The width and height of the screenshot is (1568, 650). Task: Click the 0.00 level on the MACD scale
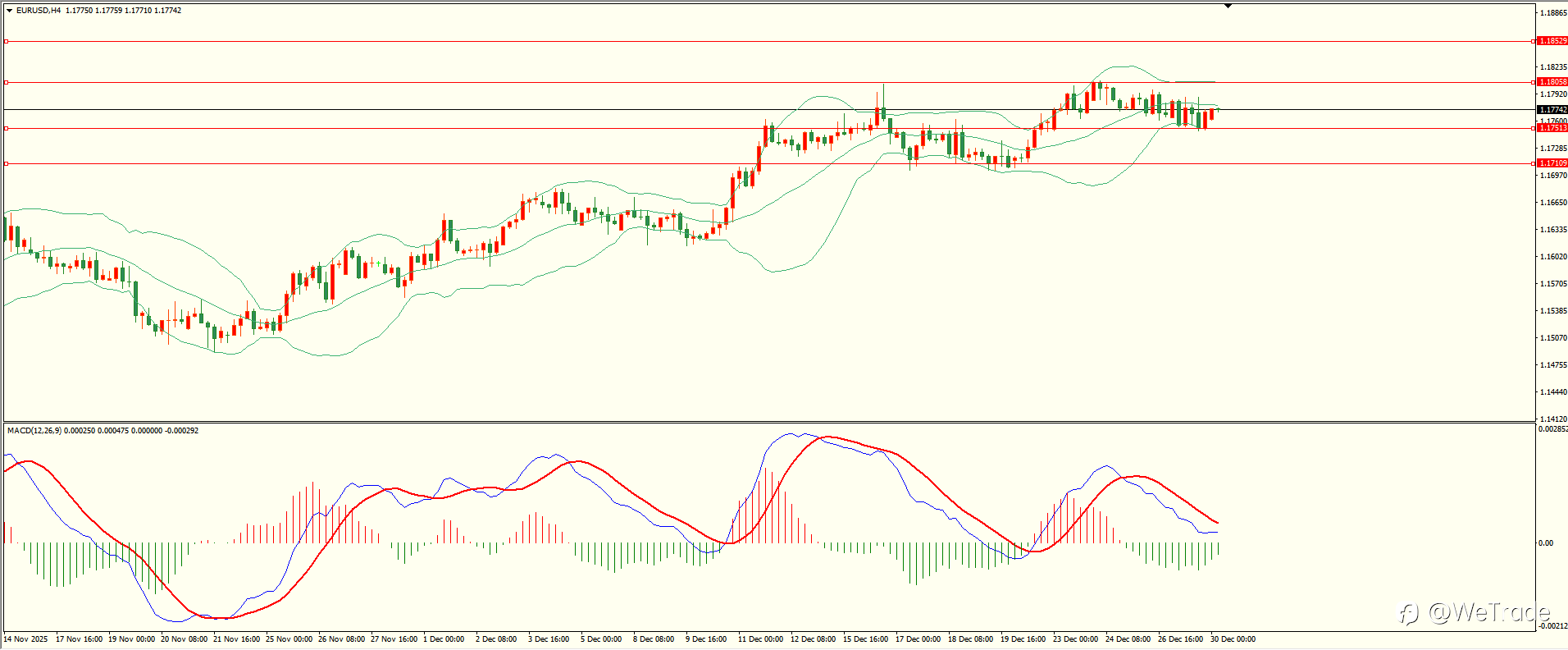pyautogui.click(x=1545, y=543)
